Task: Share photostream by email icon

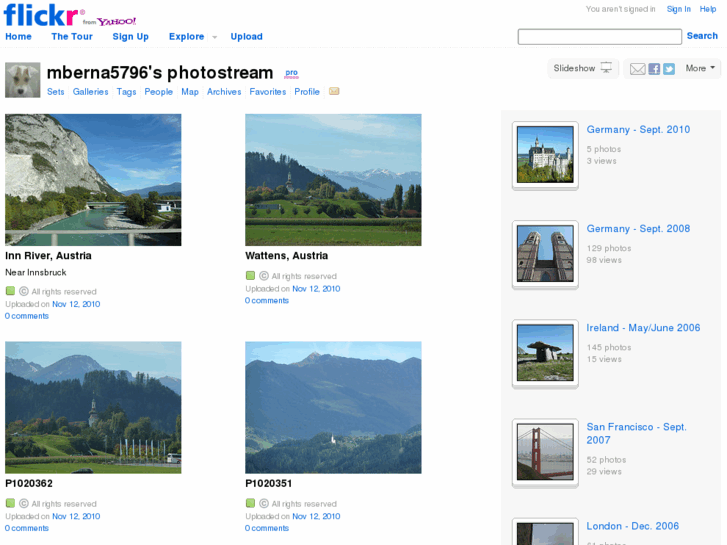Action: [x=638, y=69]
